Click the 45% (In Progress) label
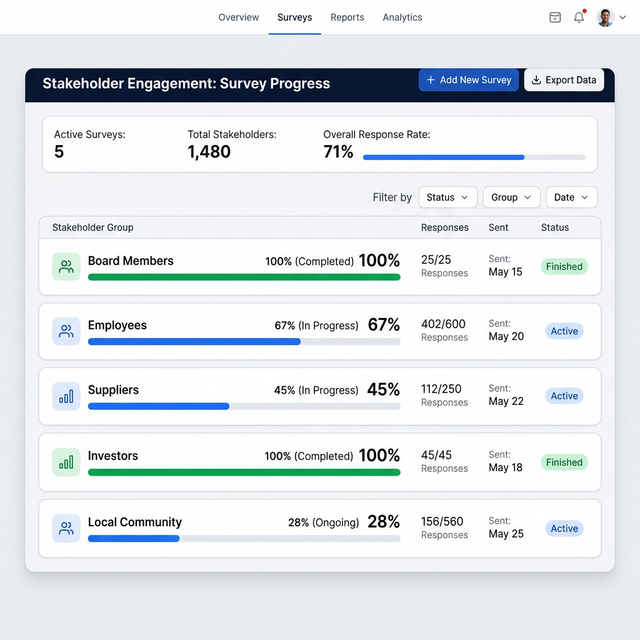 point(316,390)
